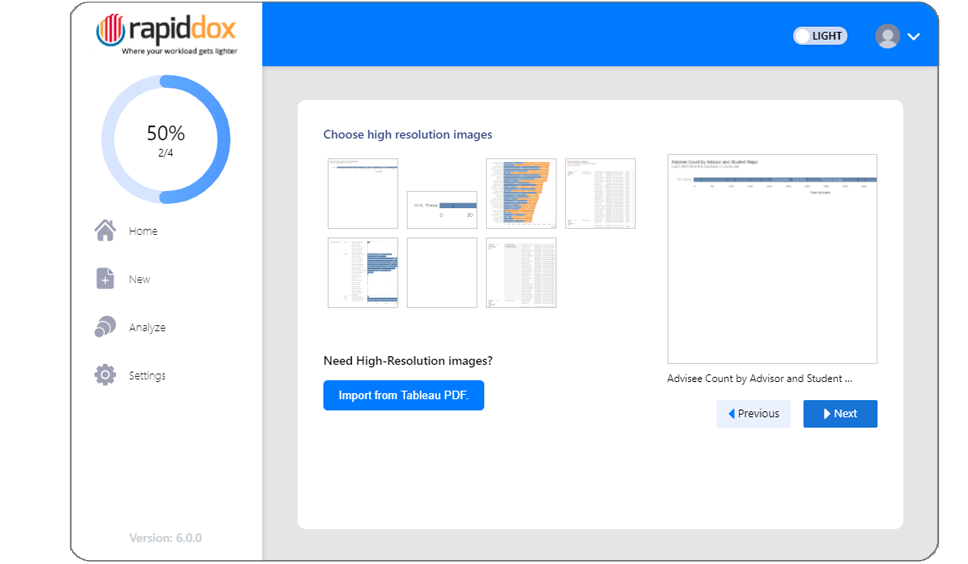968x564 pixels.
Task: Click the New document plus icon
Action: (x=105, y=278)
